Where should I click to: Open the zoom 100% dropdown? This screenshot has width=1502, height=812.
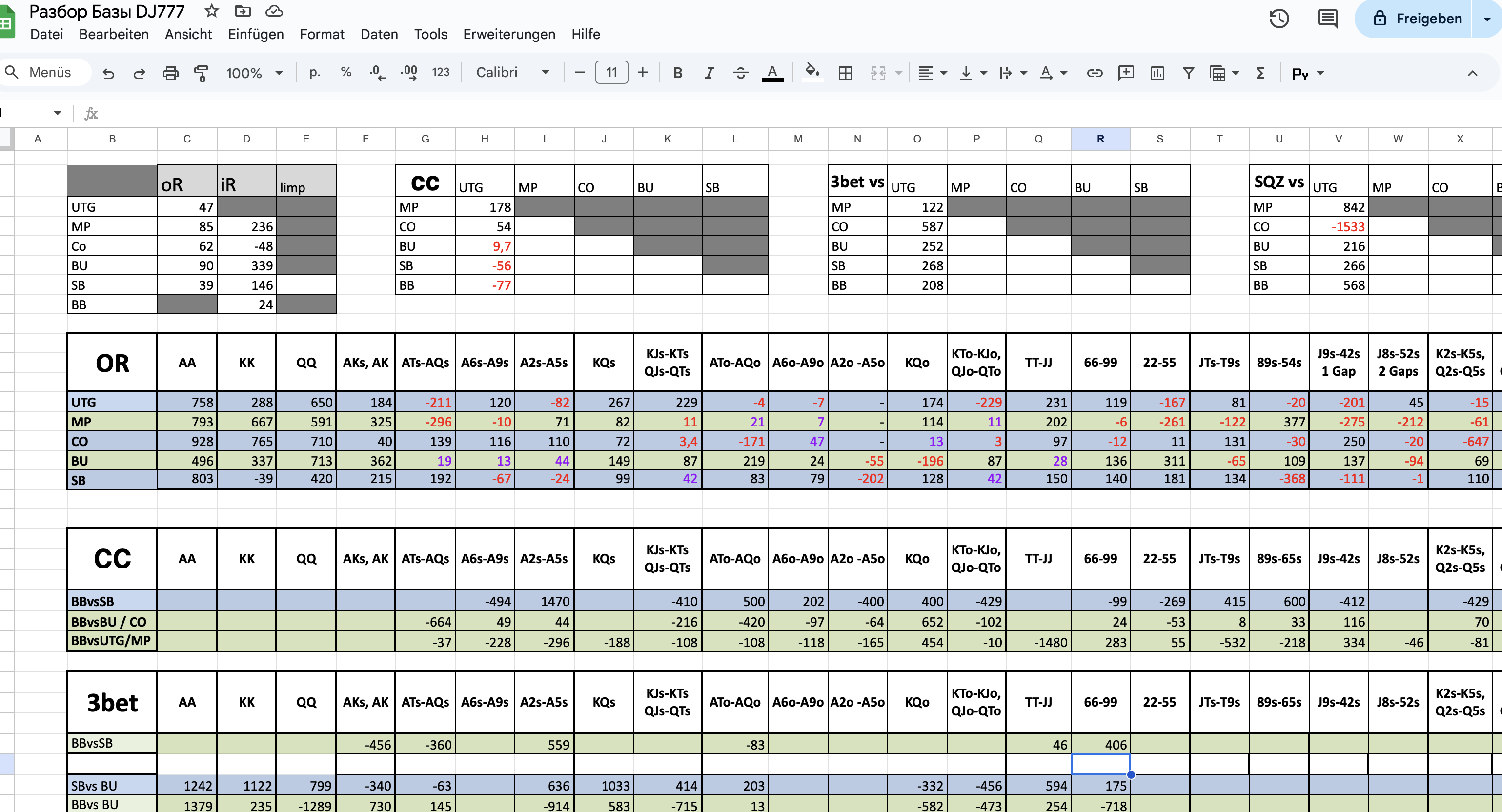pos(254,73)
